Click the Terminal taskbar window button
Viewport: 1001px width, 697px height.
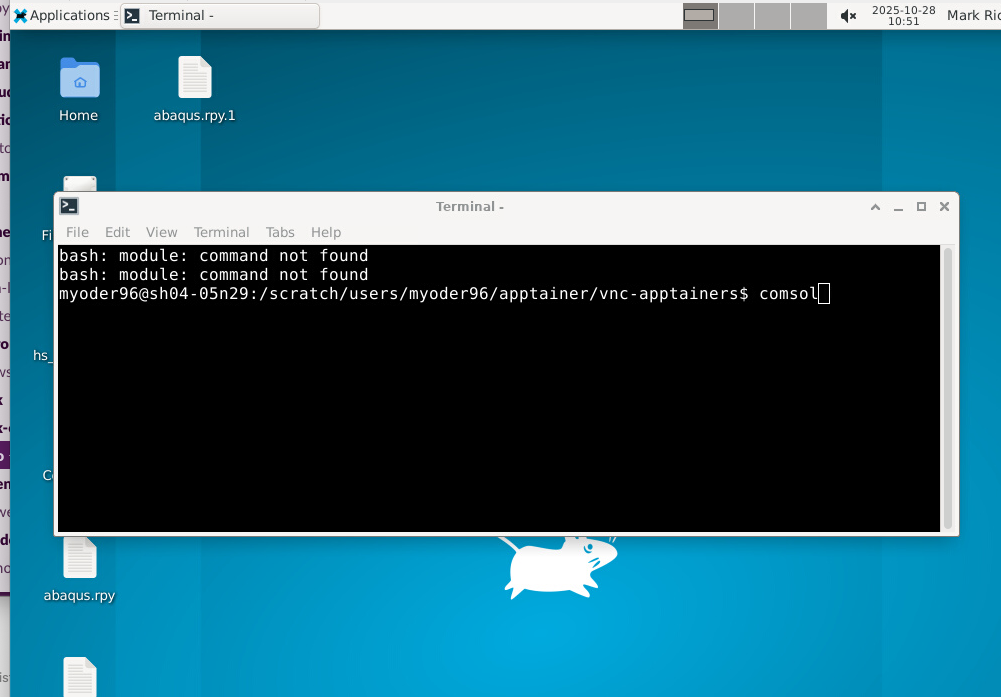click(219, 15)
